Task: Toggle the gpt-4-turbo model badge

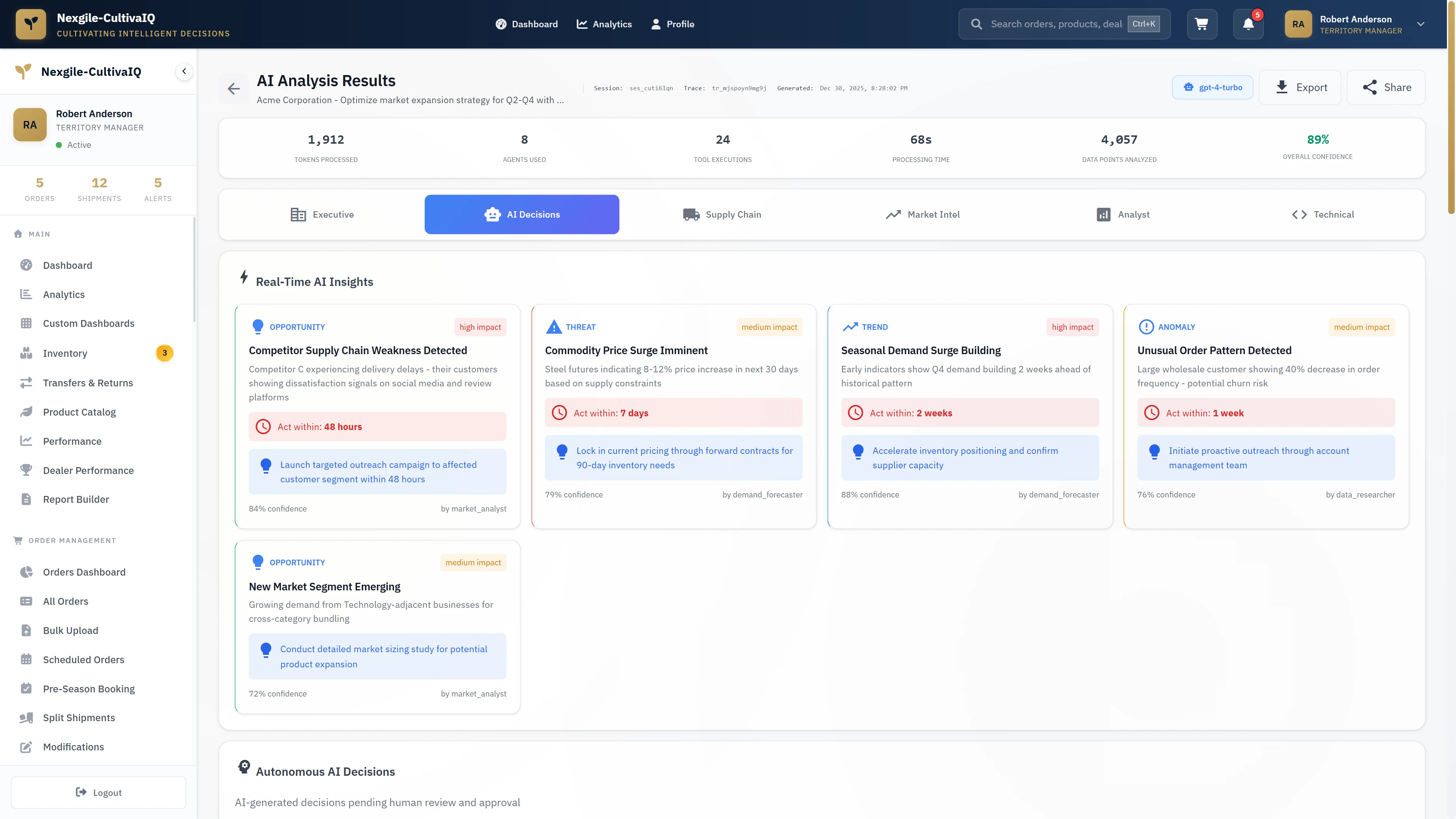Action: pyautogui.click(x=1212, y=87)
